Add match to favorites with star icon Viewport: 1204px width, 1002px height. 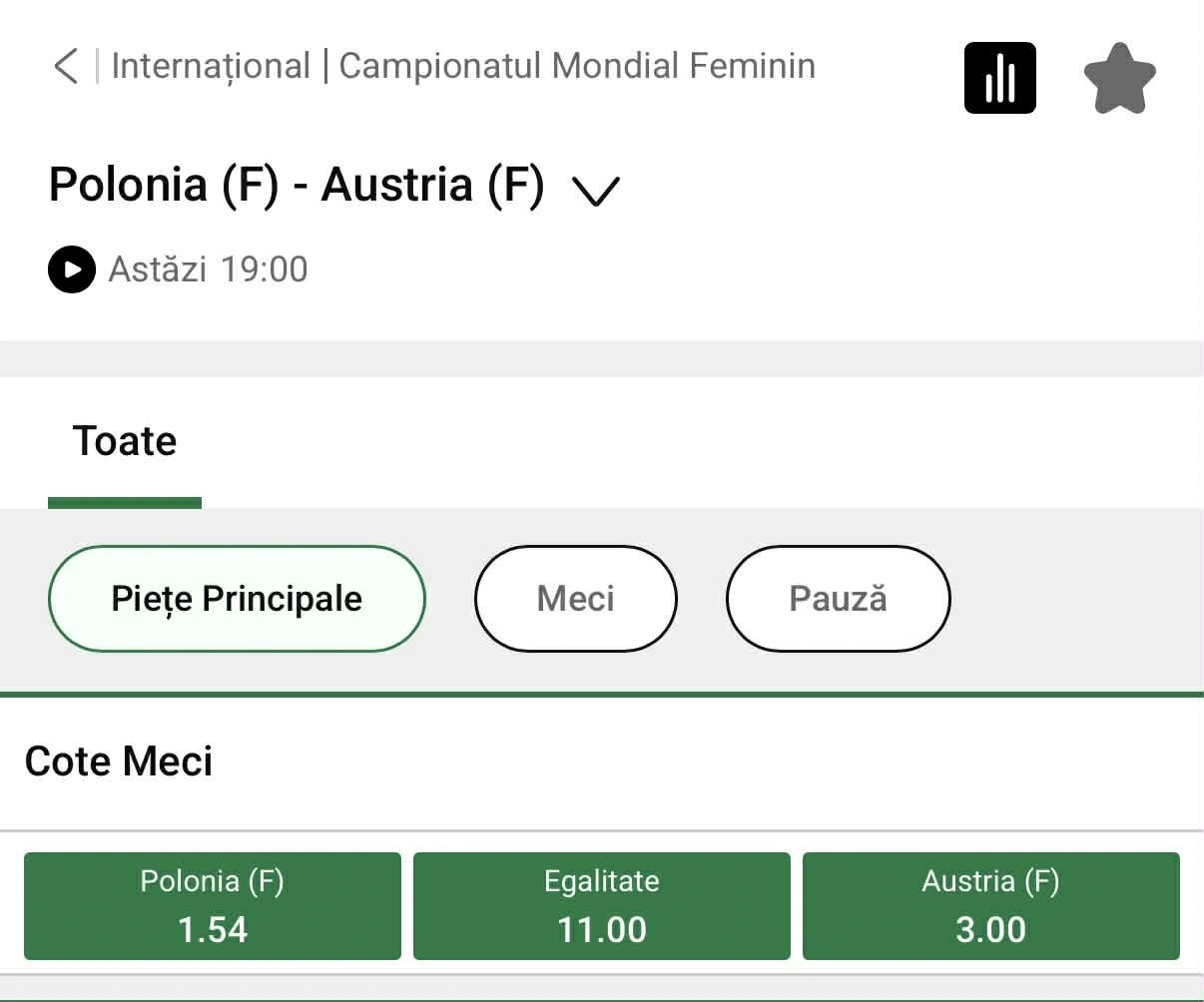(x=1119, y=78)
